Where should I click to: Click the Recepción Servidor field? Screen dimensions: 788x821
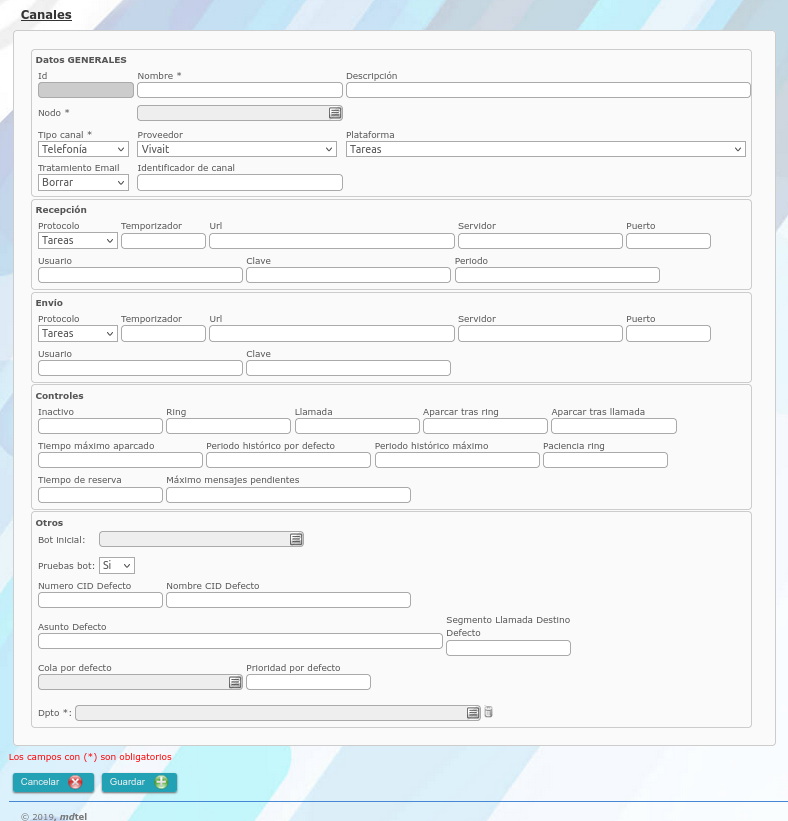coord(540,241)
